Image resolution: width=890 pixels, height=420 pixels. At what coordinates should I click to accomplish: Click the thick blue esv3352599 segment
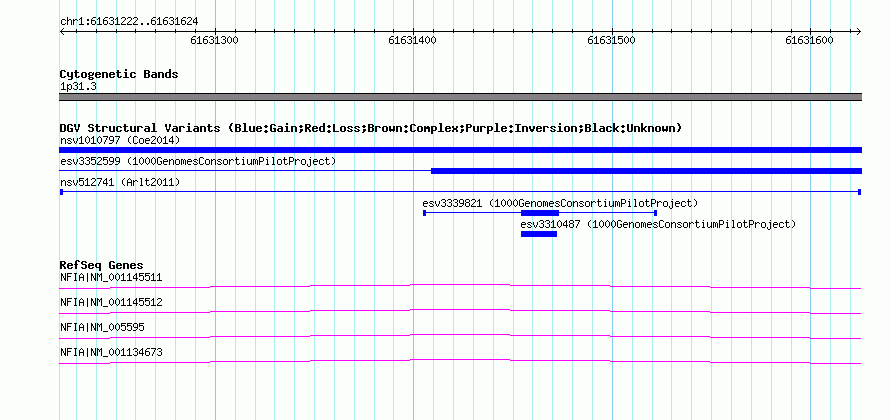click(x=646, y=171)
